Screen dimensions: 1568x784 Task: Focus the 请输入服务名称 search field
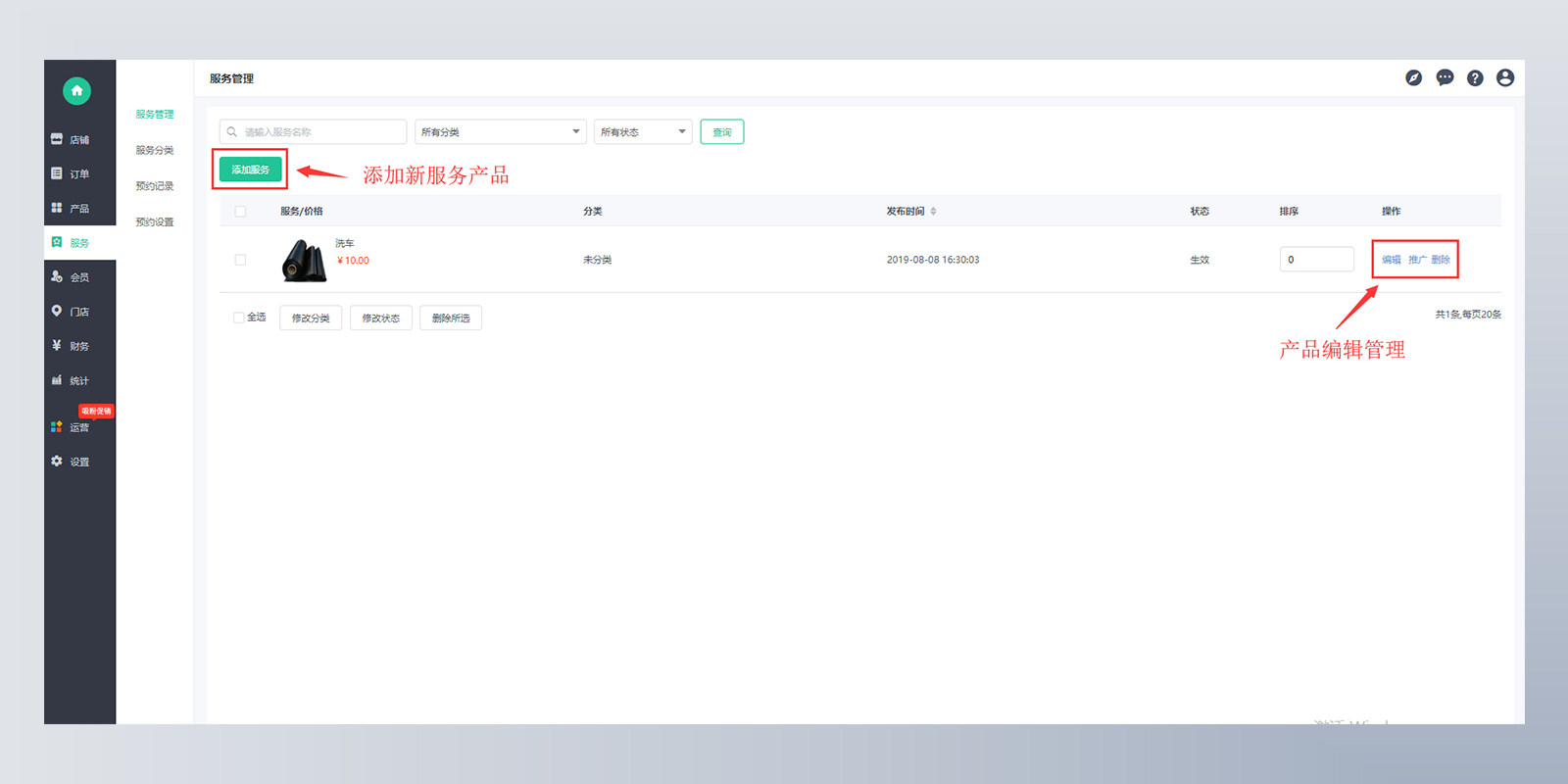pos(318,132)
